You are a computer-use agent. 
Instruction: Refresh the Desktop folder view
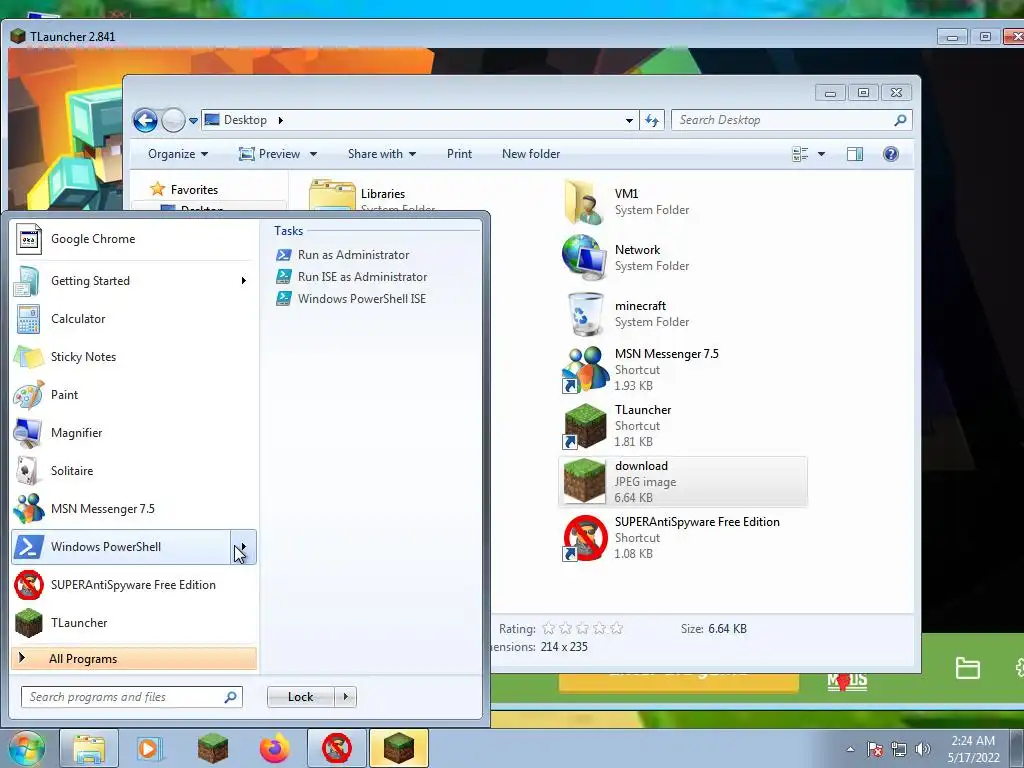coord(652,120)
